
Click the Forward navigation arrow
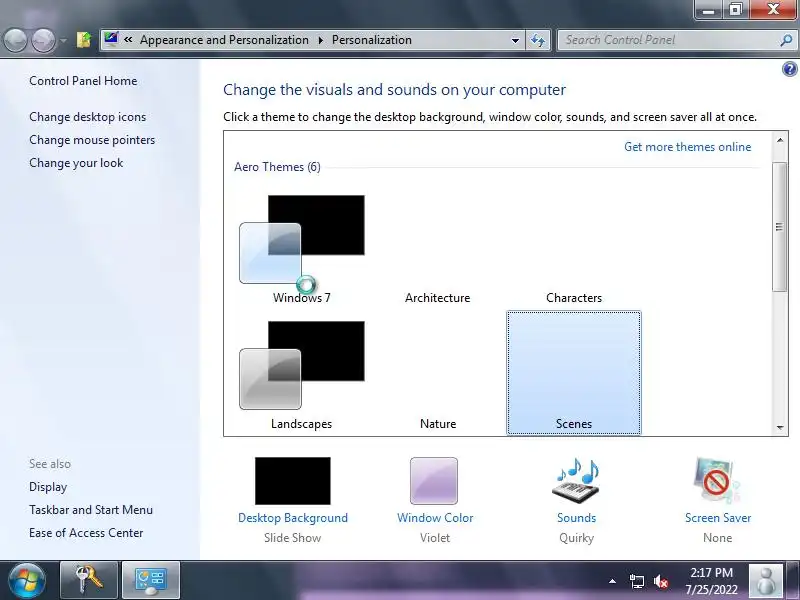pos(43,40)
